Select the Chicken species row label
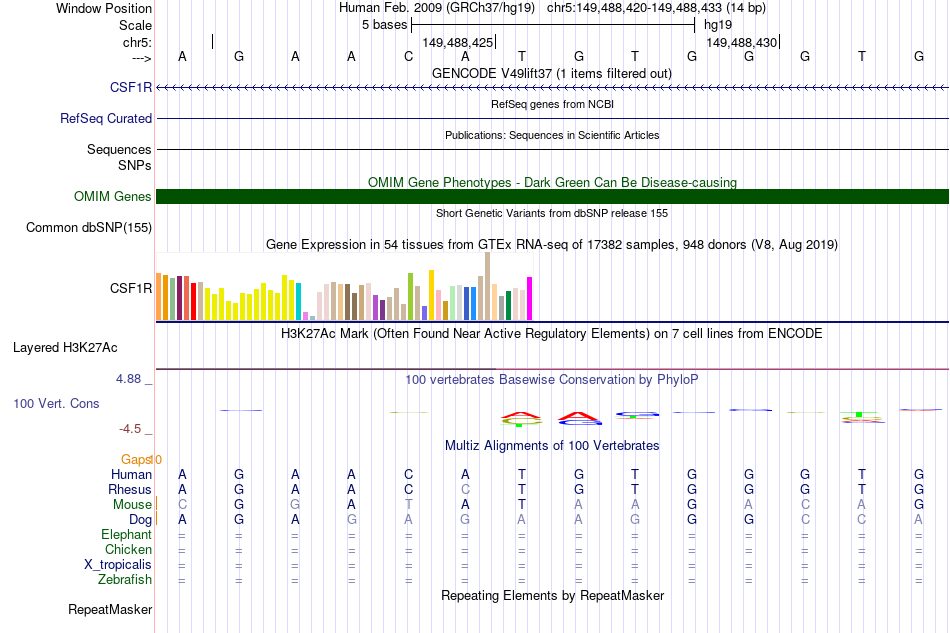Viewport: 950px width, 633px height. coord(128,549)
